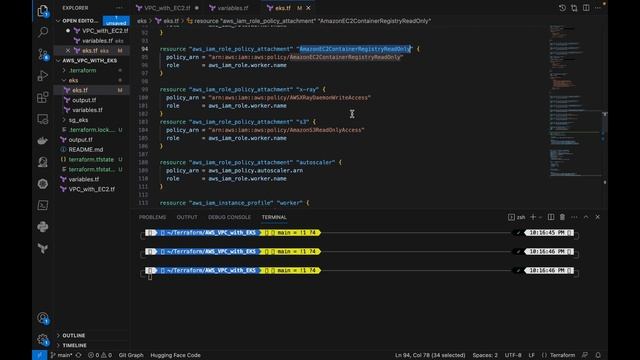640x360 pixels.
Task: Open terminal panel ellipsis menu
Action: (x=574, y=217)
